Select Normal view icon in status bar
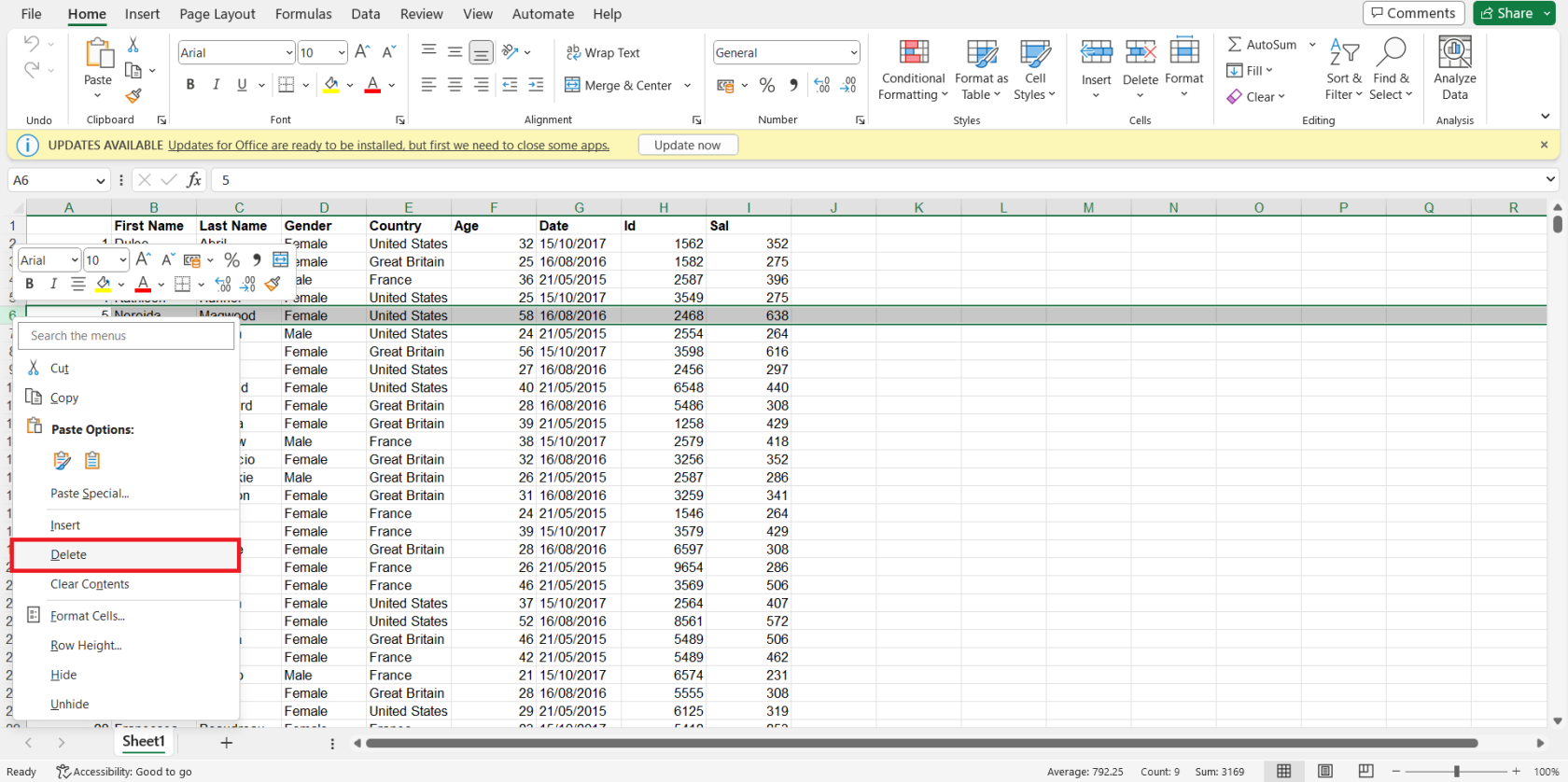The height and width of the screenshot is (782, 1568). pos(1284,771)
